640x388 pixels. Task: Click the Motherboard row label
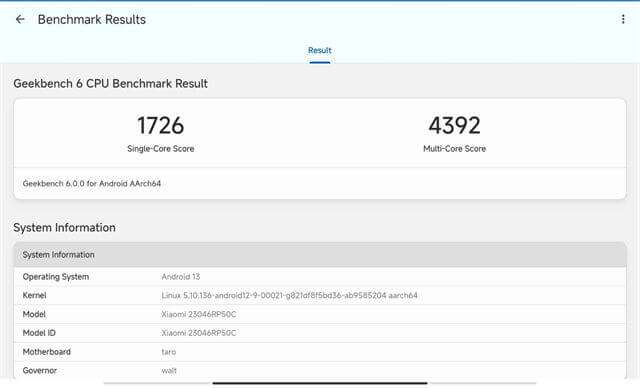click(x=47, y=352)
